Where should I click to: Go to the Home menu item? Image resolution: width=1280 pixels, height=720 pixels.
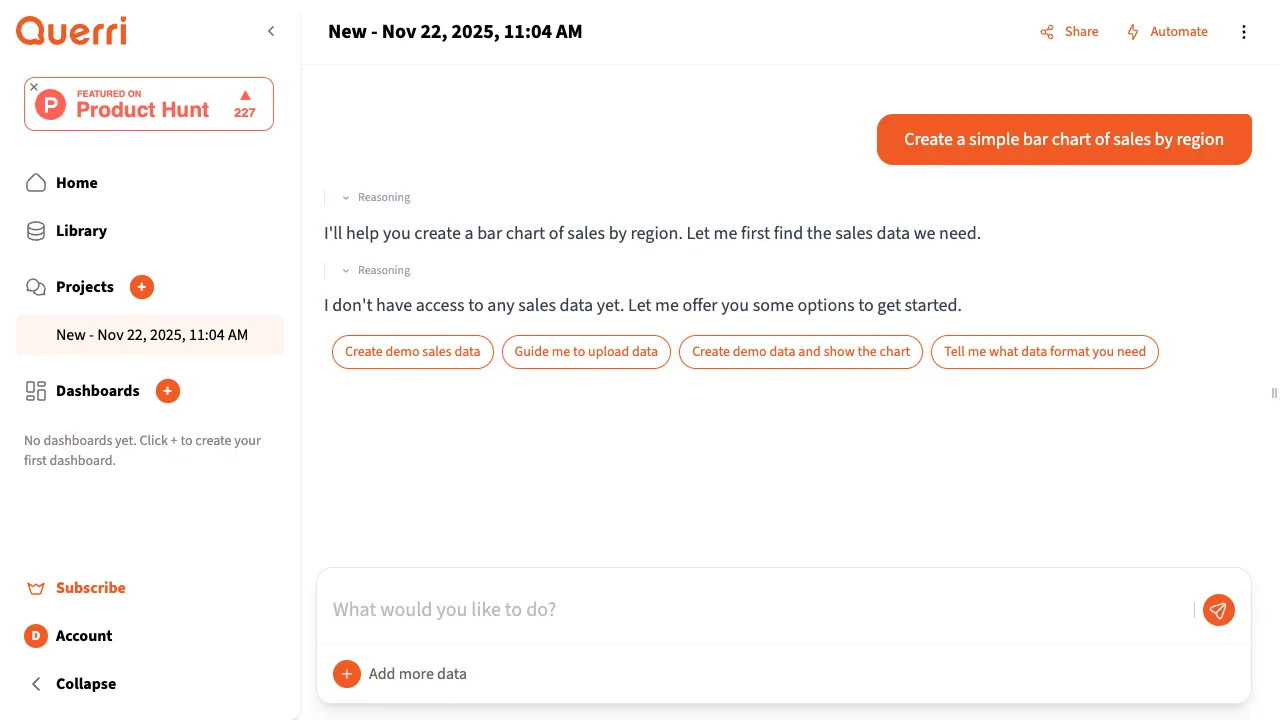[x=76, y=183]
